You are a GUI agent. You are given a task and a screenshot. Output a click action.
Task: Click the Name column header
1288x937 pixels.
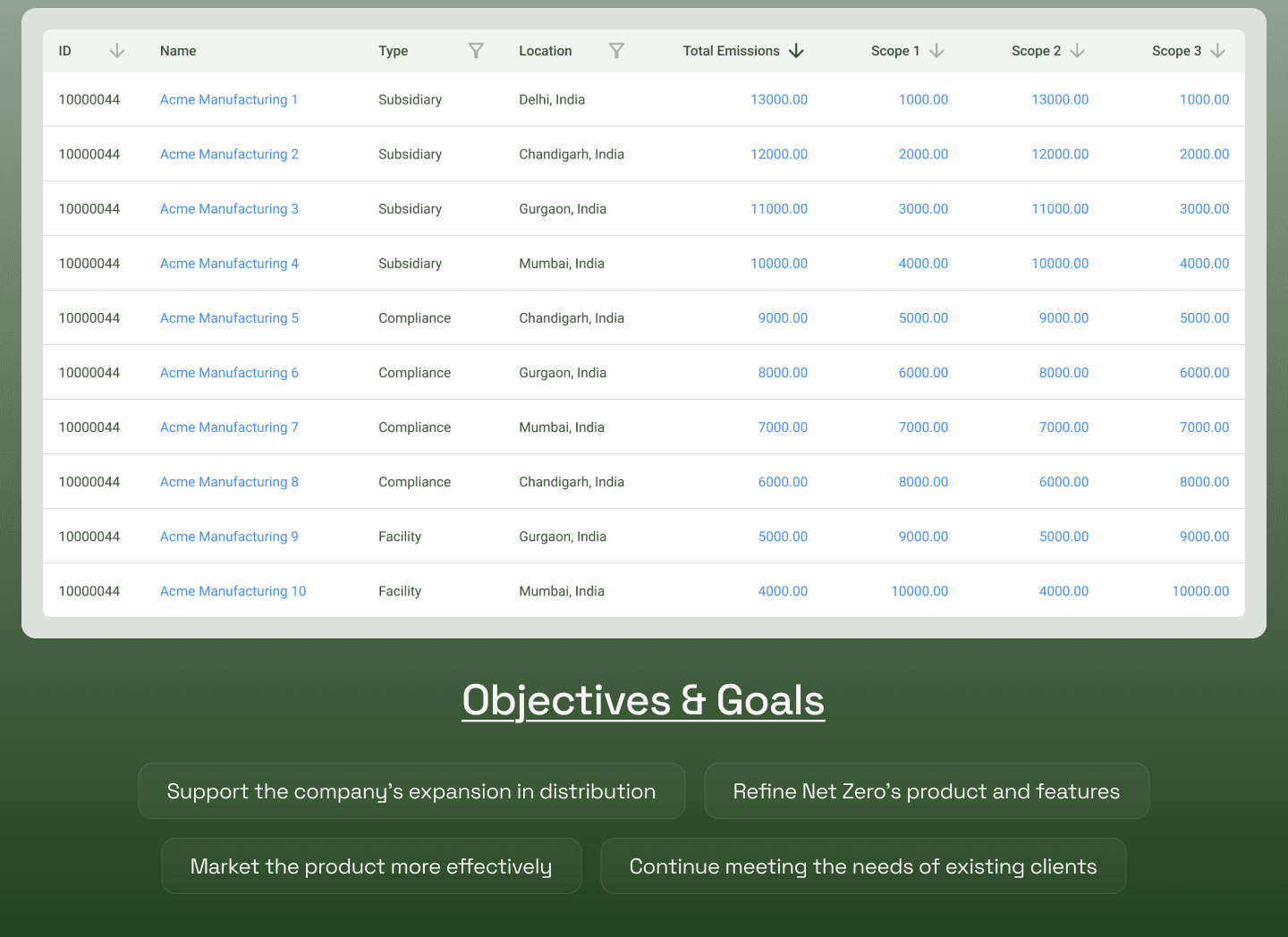pyautogui.click(x=178, y=51)
